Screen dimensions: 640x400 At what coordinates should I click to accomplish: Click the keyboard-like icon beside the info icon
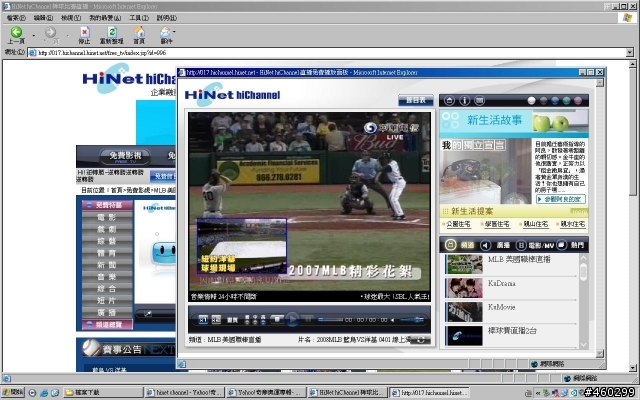(x=480, y=100)
